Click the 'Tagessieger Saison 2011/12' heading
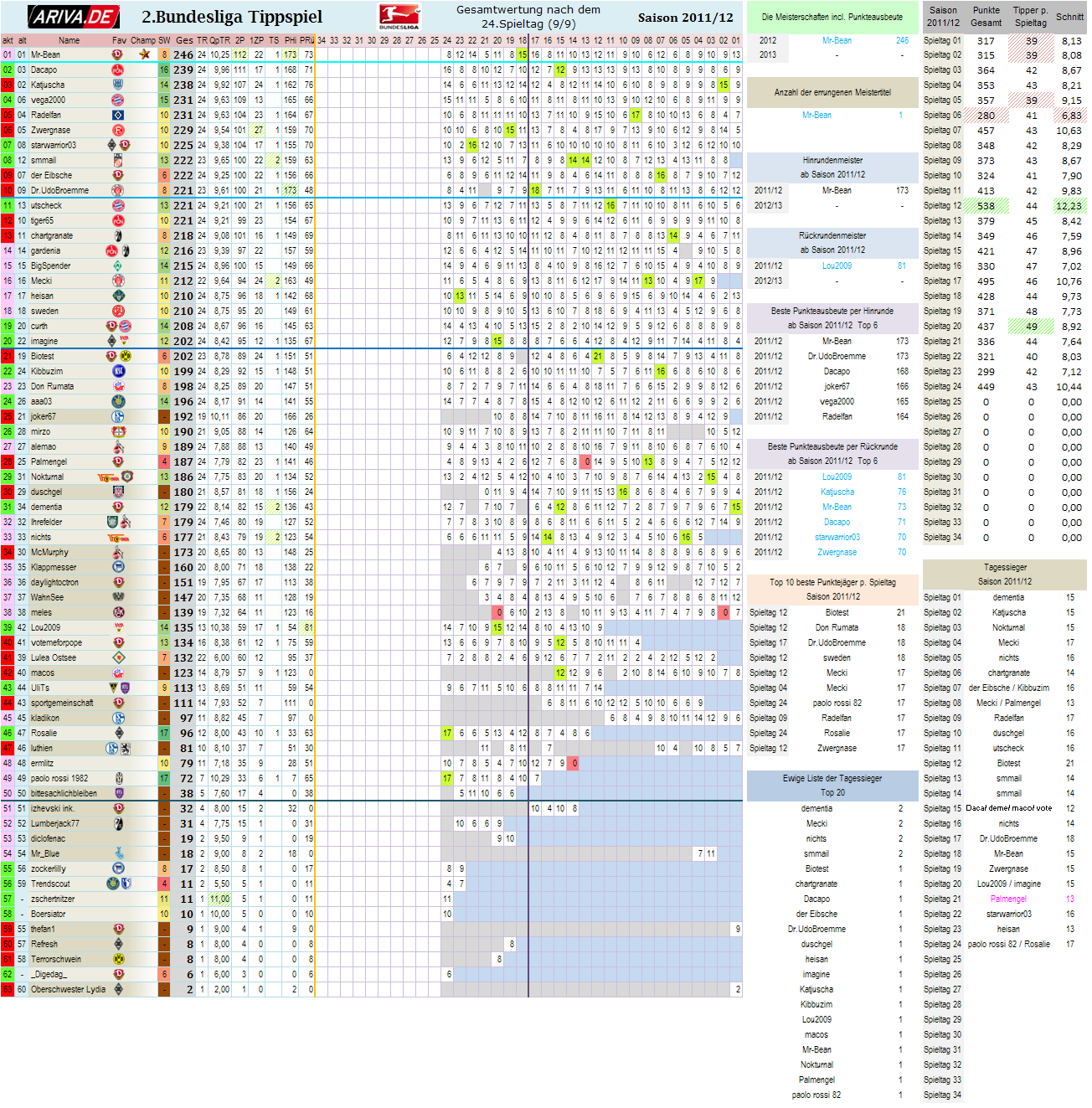Screen dimensions: 1092x1108 tap(1005, 575)
